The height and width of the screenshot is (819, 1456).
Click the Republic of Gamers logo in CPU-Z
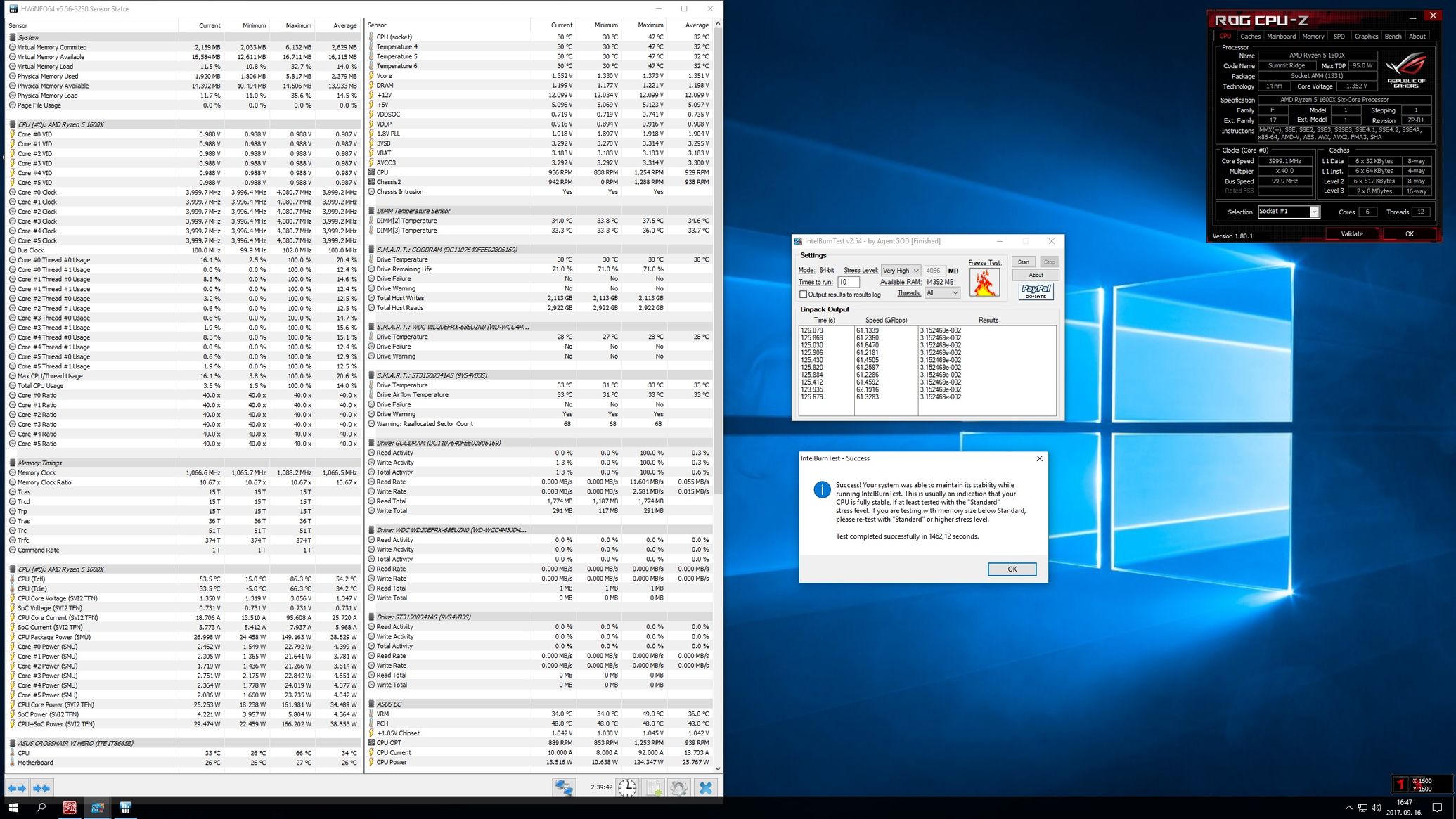tap(1405, 70)
